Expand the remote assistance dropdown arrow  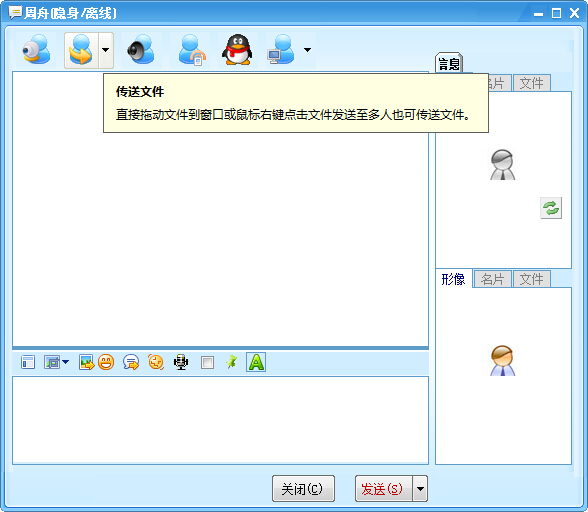click(307, 50)
